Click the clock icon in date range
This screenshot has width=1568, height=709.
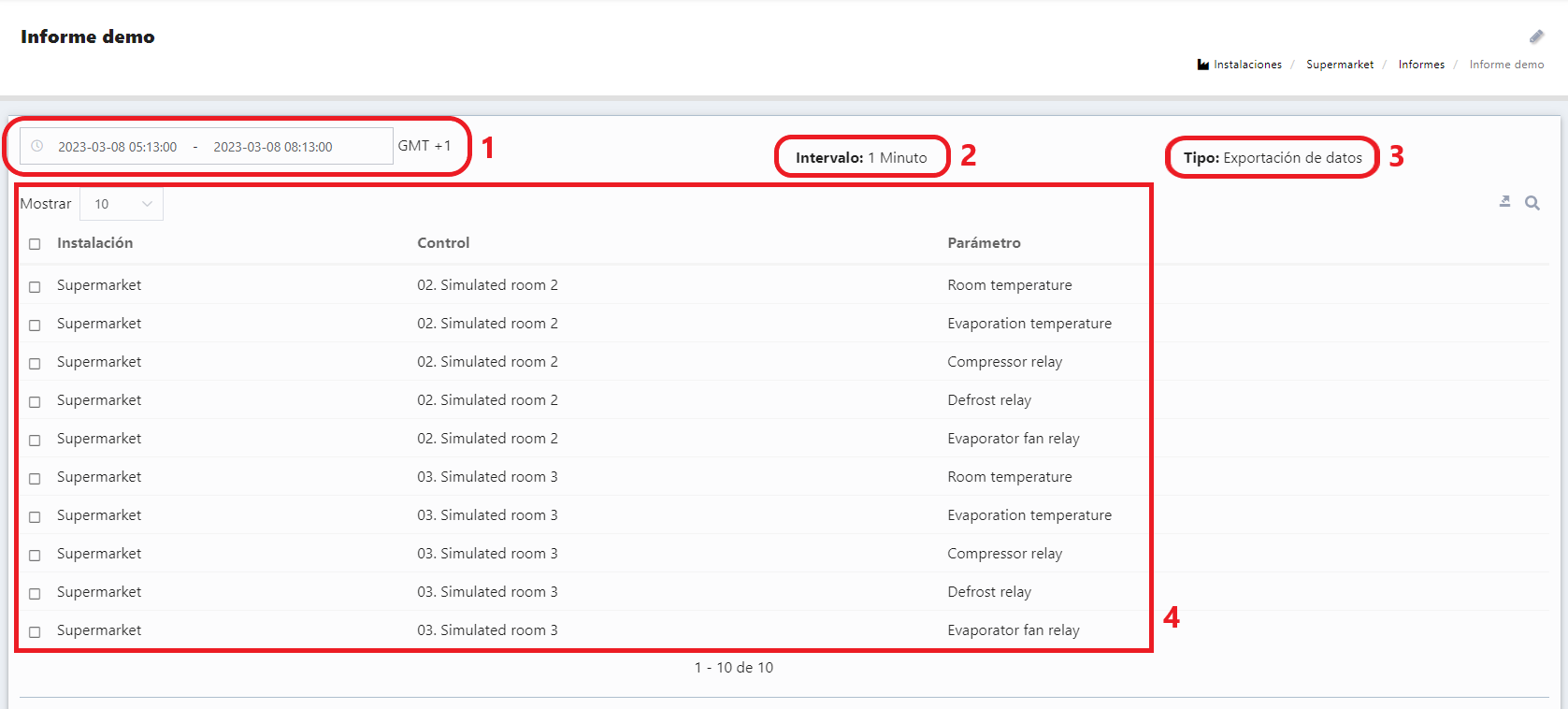(37, 146)
